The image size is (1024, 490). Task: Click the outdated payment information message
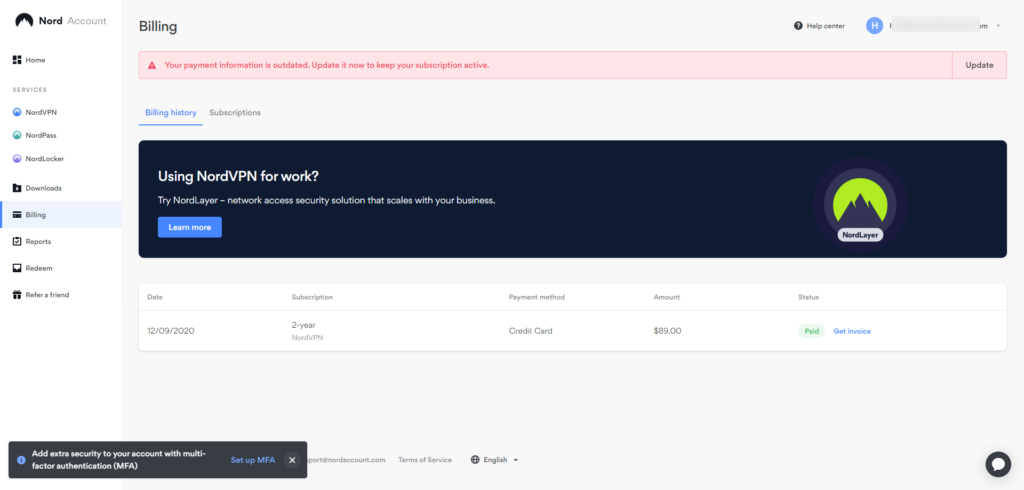(327, 65)
